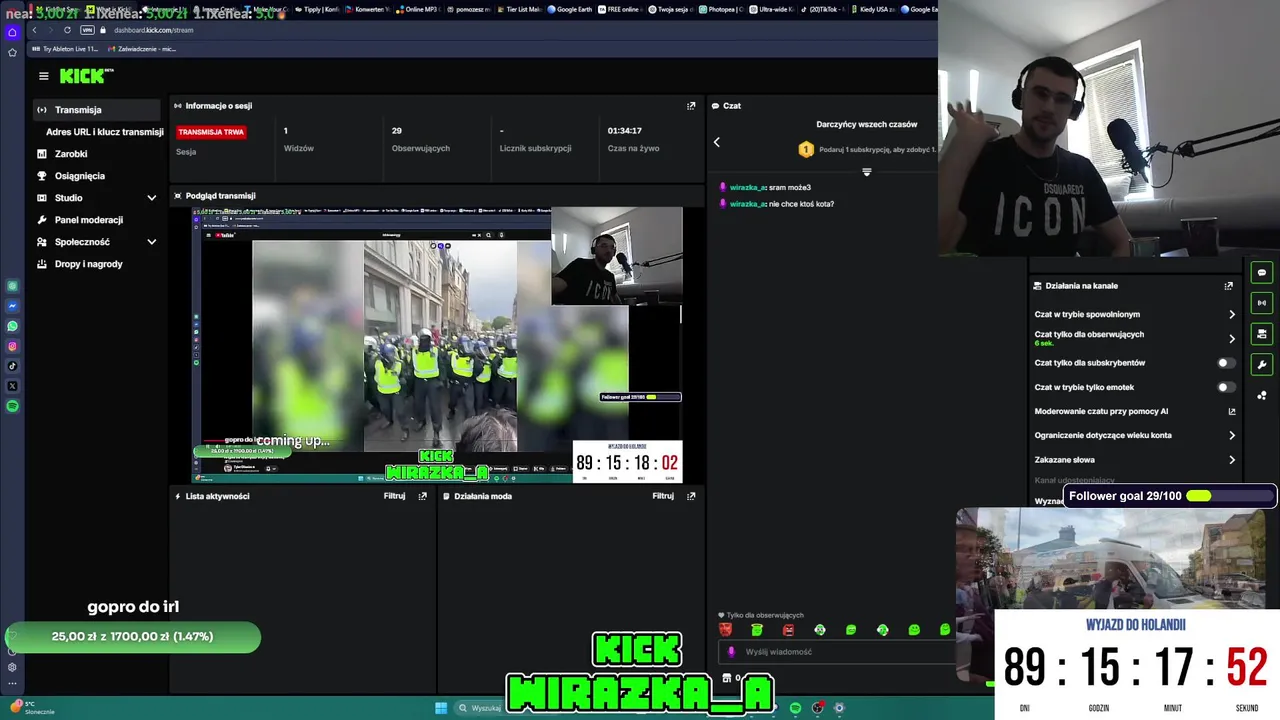
Task: Filter the Działania moda panel
Action: click(663, 496)
